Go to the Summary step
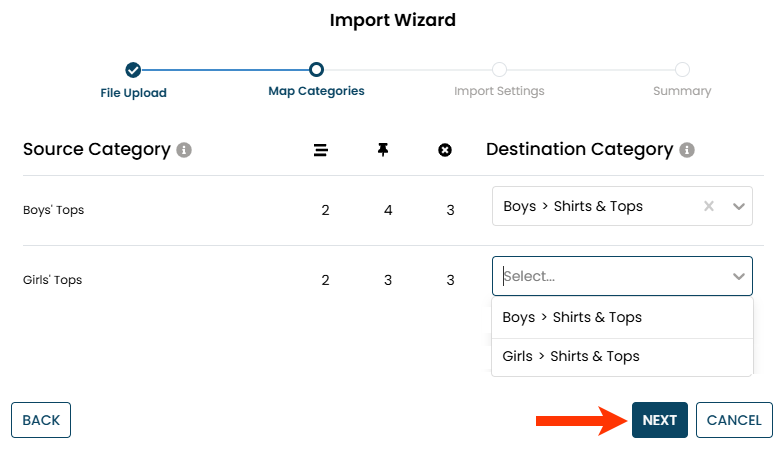This screenshot has height=452, width=783. tap(682, 91)
